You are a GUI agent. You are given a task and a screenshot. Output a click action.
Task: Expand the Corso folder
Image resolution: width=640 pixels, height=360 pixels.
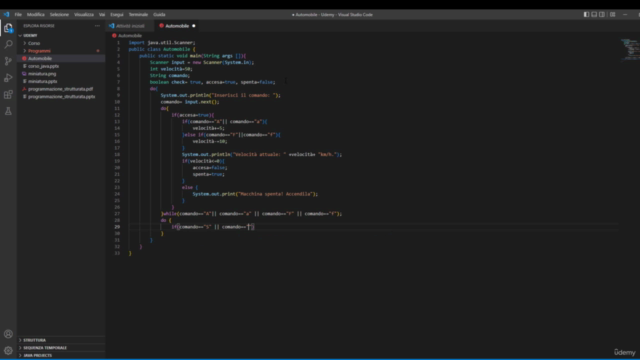[x=61, y=43]
